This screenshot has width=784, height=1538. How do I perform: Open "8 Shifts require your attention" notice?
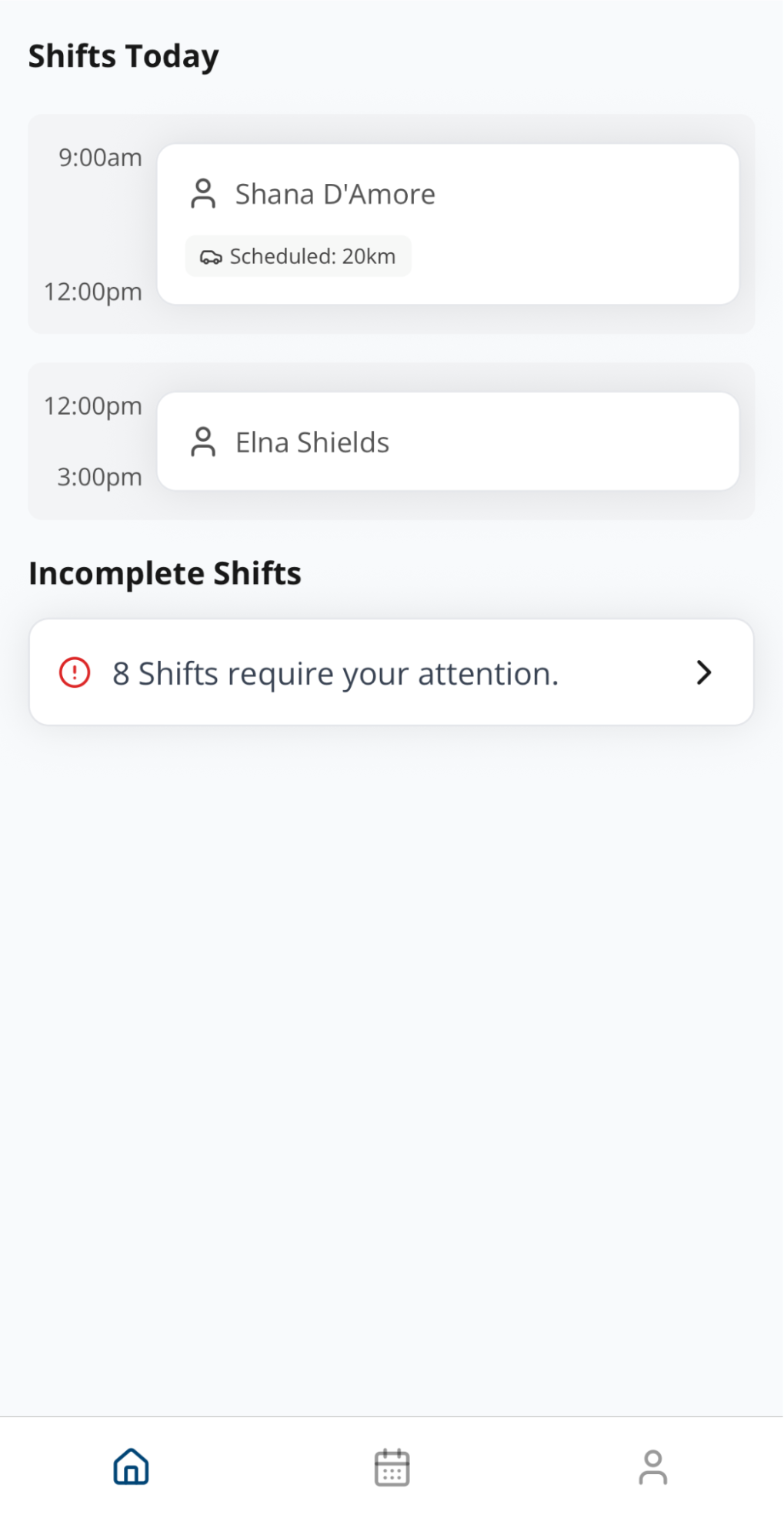335,674
